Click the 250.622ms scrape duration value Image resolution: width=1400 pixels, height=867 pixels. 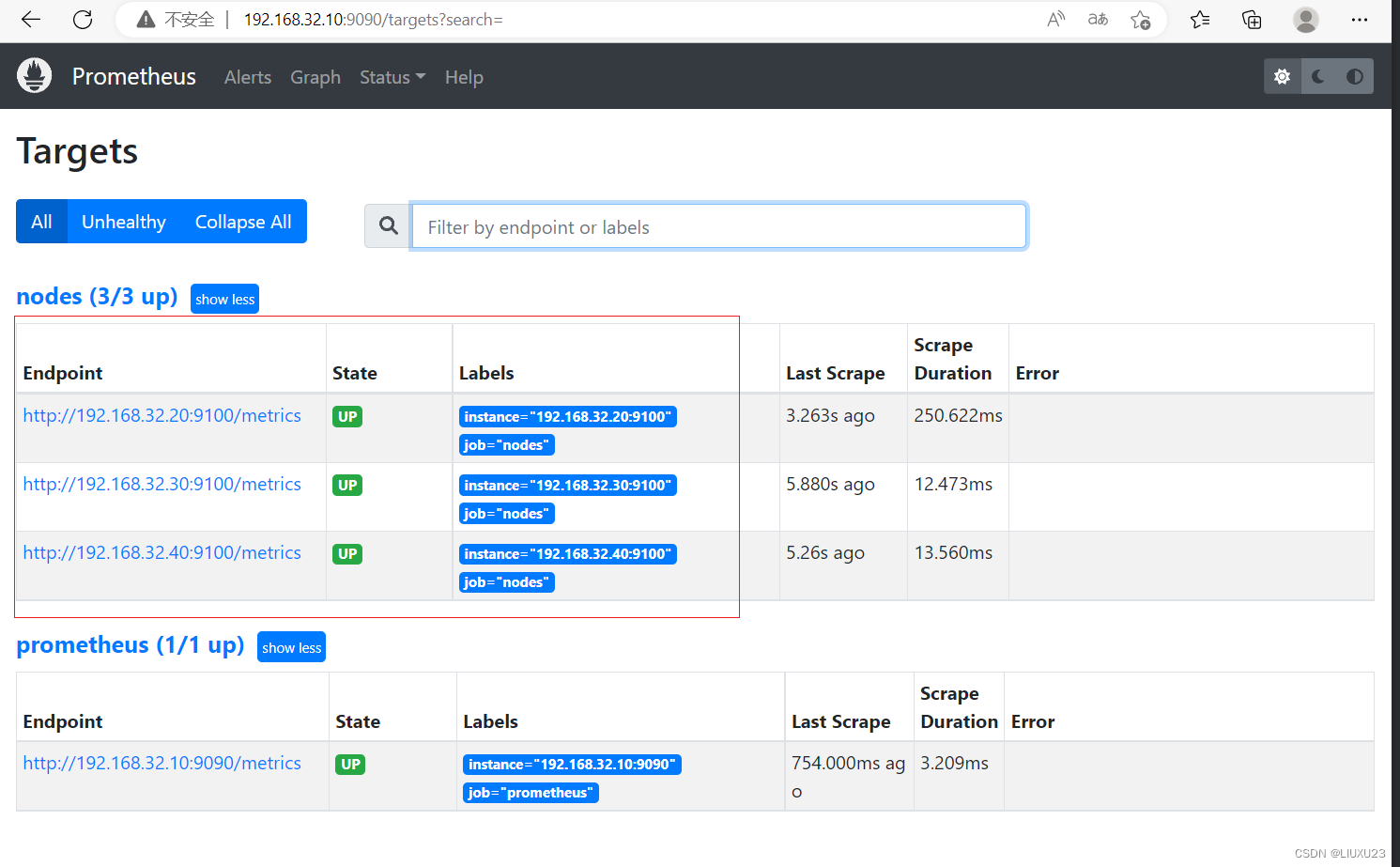click(x=958, y=415)
